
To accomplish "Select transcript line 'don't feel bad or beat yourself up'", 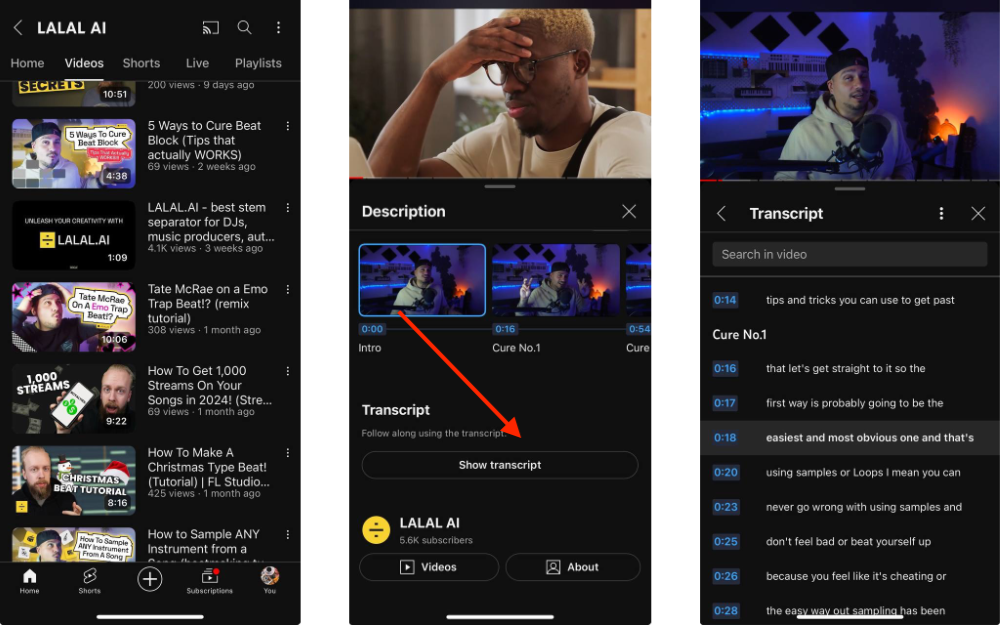I will (848, 541).
